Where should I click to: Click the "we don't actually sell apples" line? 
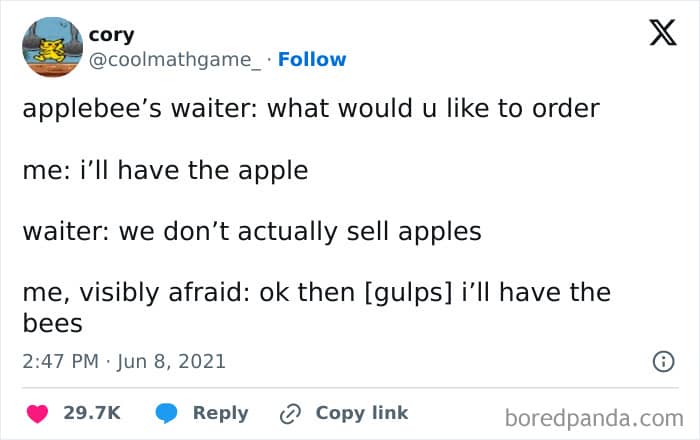[x=252, y=232]
